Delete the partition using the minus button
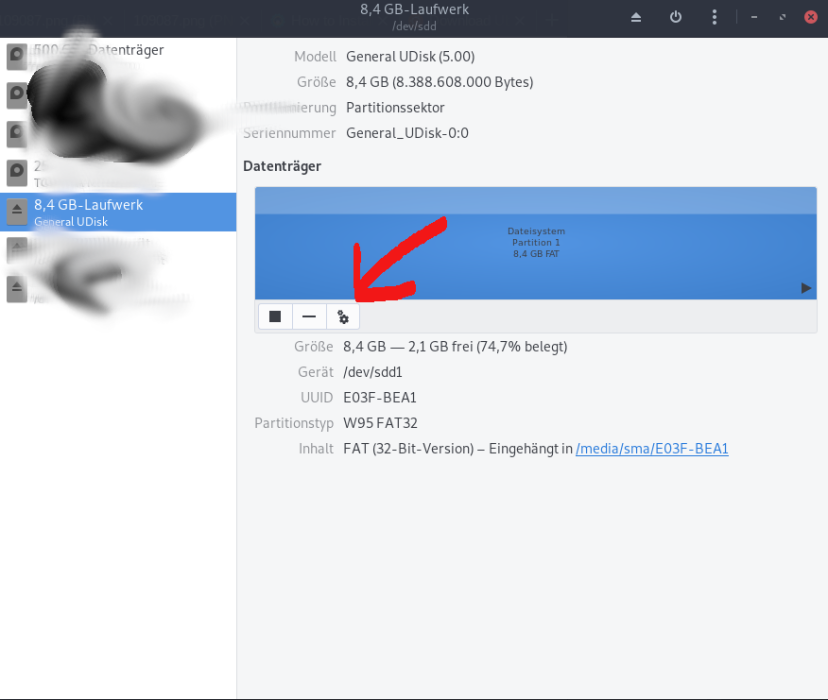 pyautogui.click(x=309, y=316)
